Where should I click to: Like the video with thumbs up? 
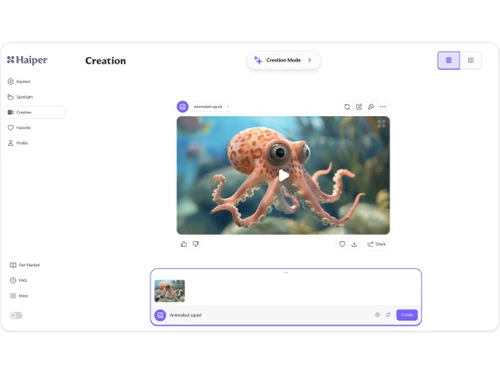coord(184,244)
